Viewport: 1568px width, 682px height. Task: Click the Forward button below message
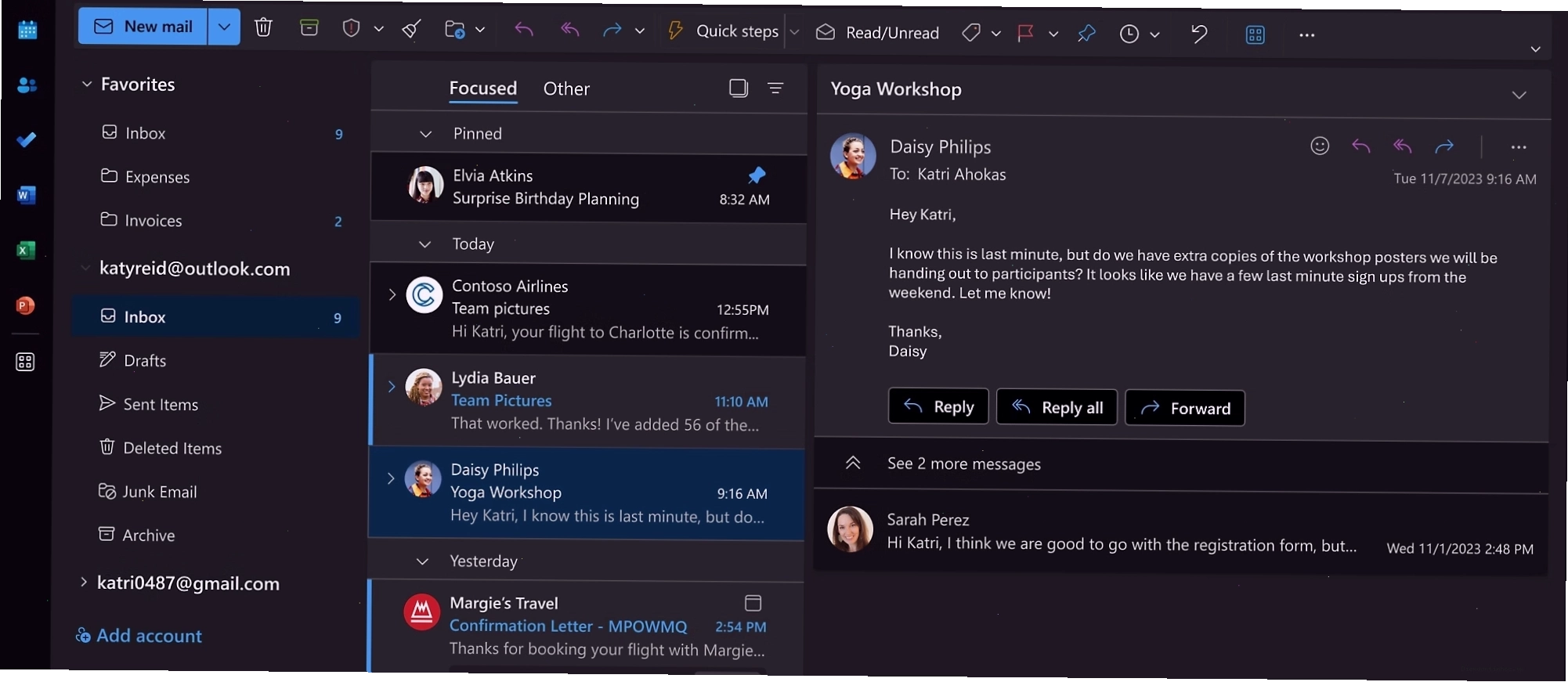pyautogui.click(x=1185, y=408)
